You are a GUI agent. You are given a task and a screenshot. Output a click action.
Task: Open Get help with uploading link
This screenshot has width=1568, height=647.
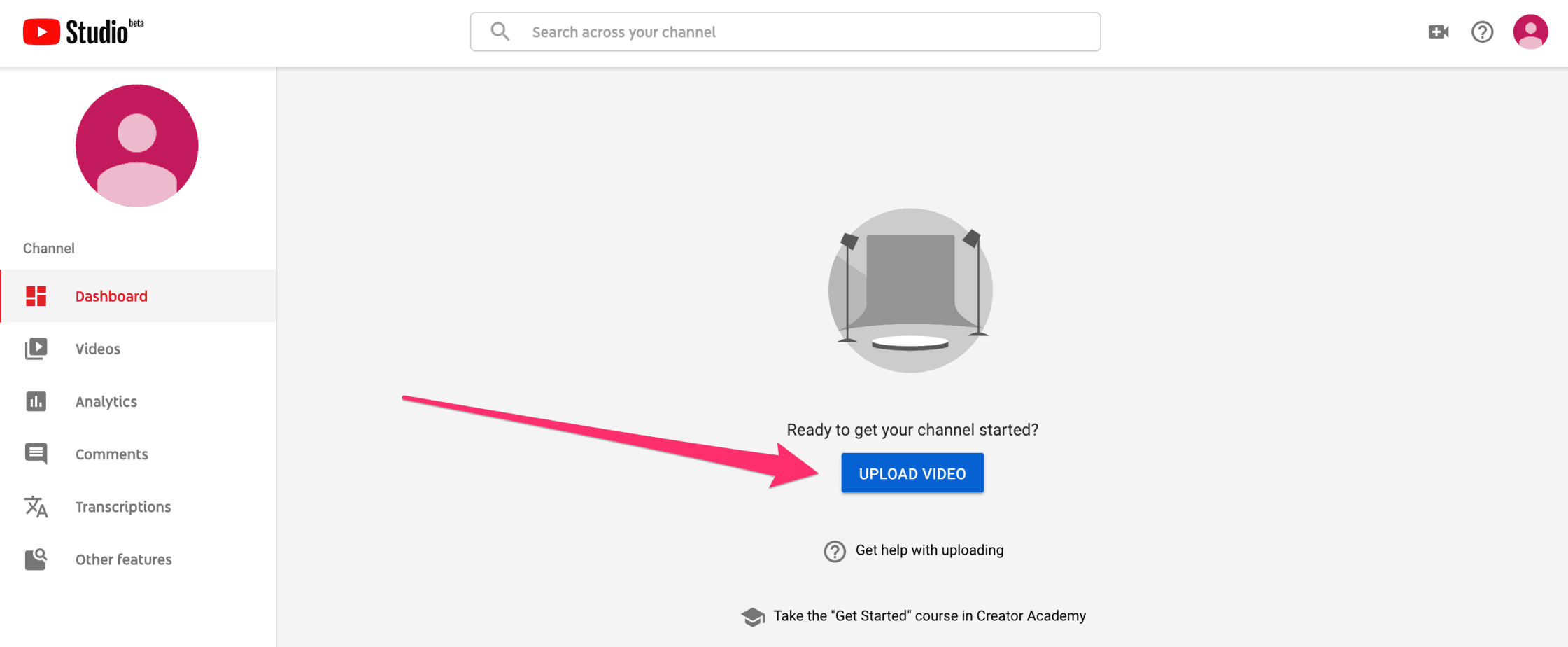click(929, 550)
